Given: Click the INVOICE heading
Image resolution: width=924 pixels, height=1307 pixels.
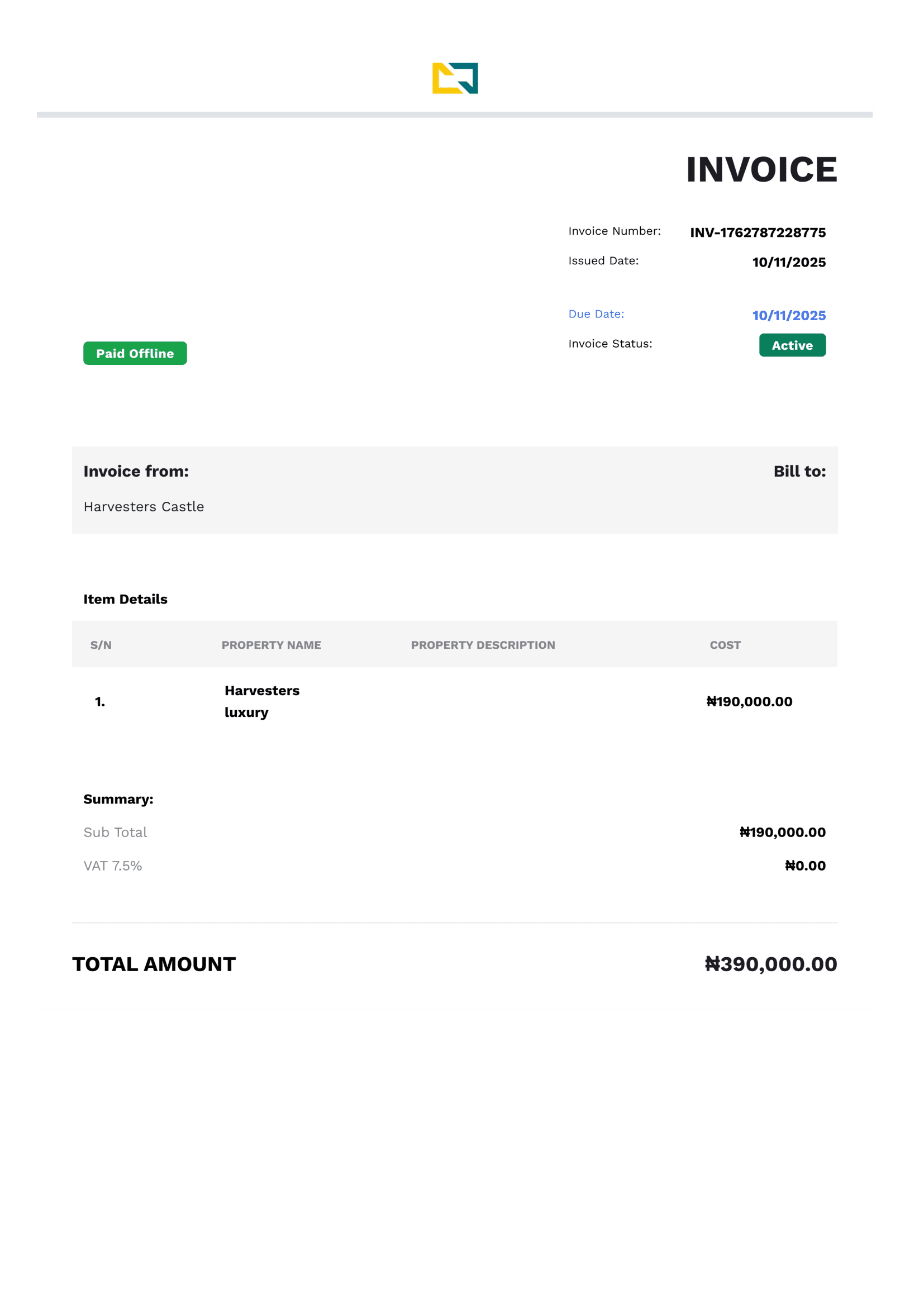Looking at the screenshot, I should tap(762, 170).
